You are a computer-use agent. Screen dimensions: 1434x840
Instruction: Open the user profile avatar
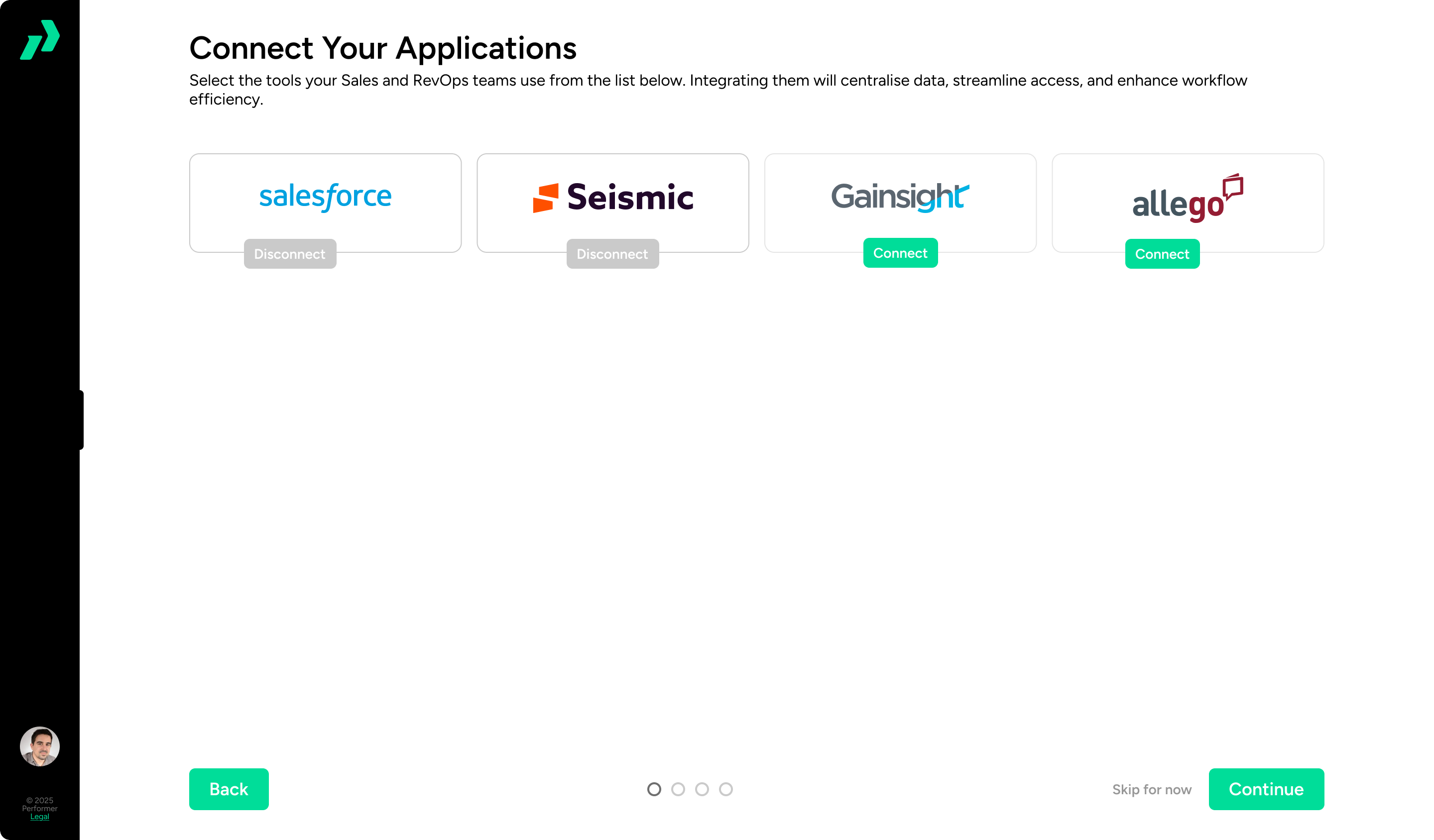click(x=40, y=746)
